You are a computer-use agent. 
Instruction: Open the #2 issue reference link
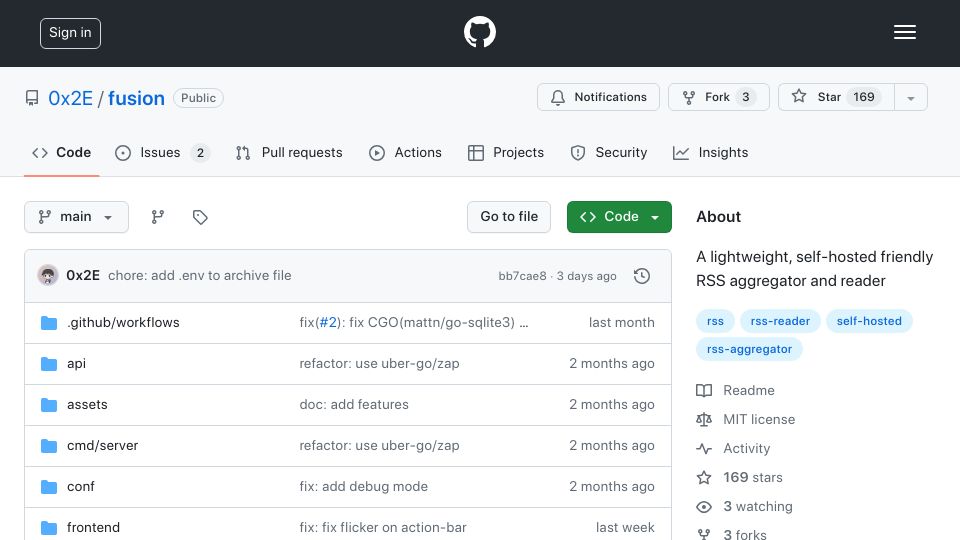click(328, 323)
